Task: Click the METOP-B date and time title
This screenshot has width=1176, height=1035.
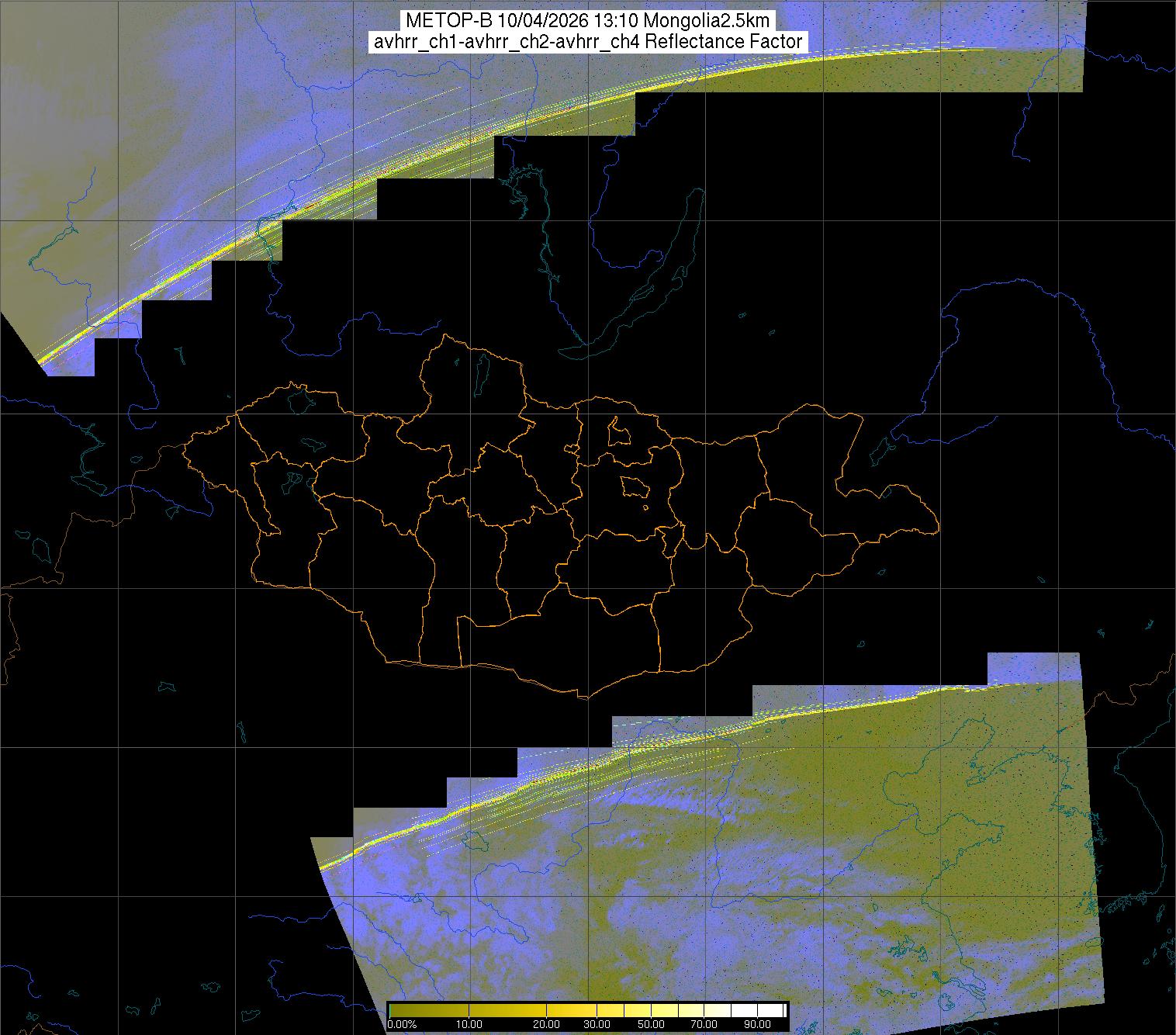Action: [x=587, y=21]
